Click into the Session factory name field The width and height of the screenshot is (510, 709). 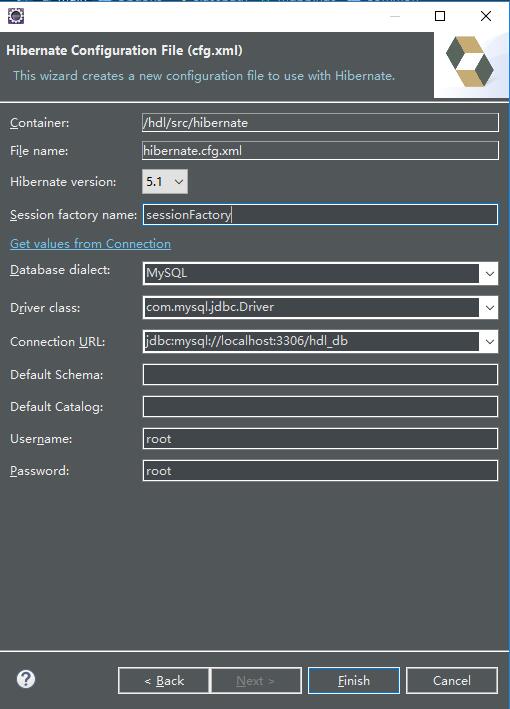coord(320,214)
